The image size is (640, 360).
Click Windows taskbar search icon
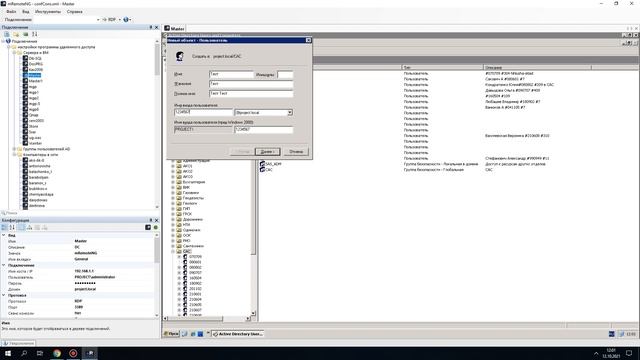pyautogui.click(x=24, y=353)
